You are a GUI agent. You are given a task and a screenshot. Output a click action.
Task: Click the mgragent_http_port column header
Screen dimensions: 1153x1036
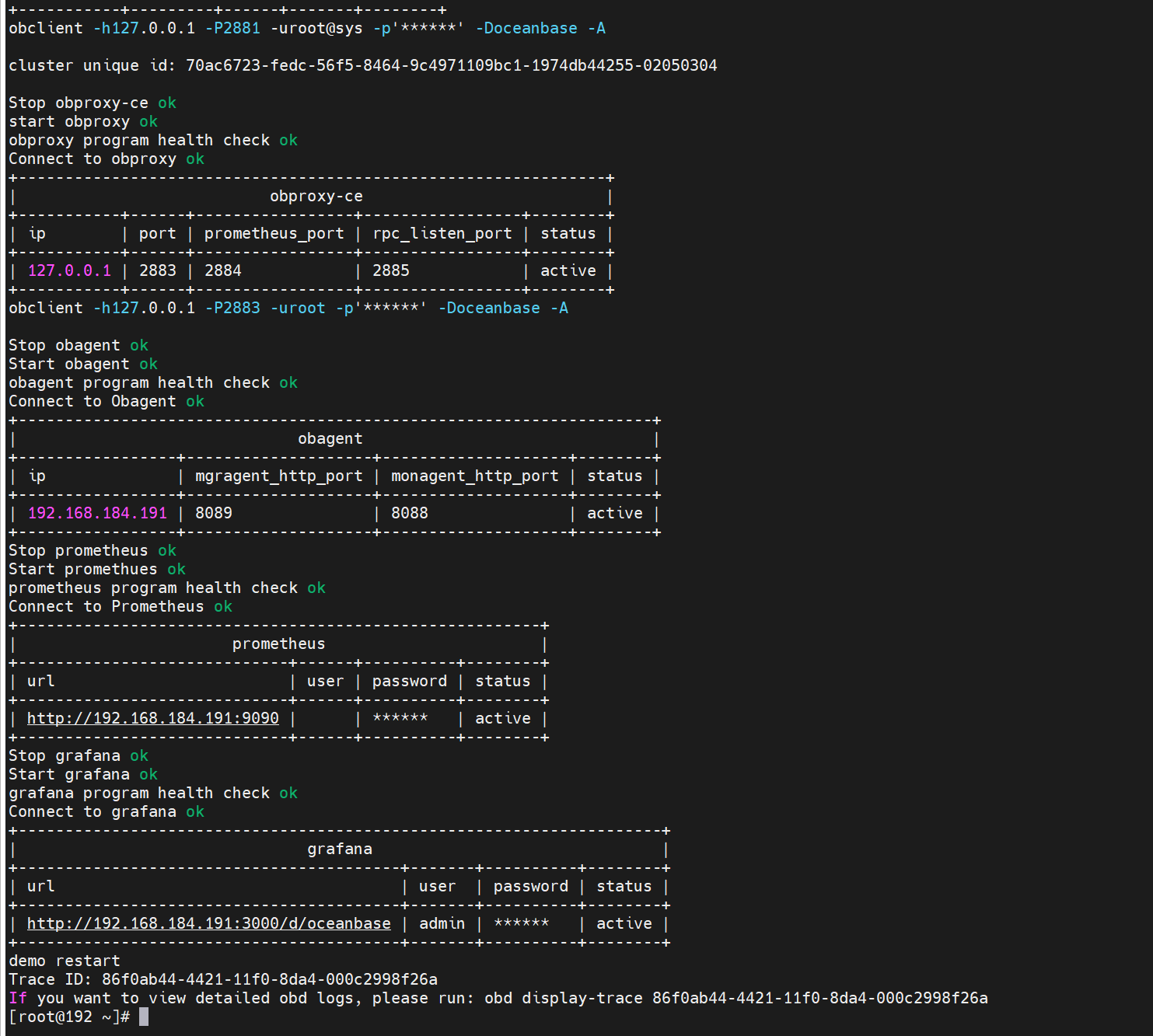pos(279,476)
